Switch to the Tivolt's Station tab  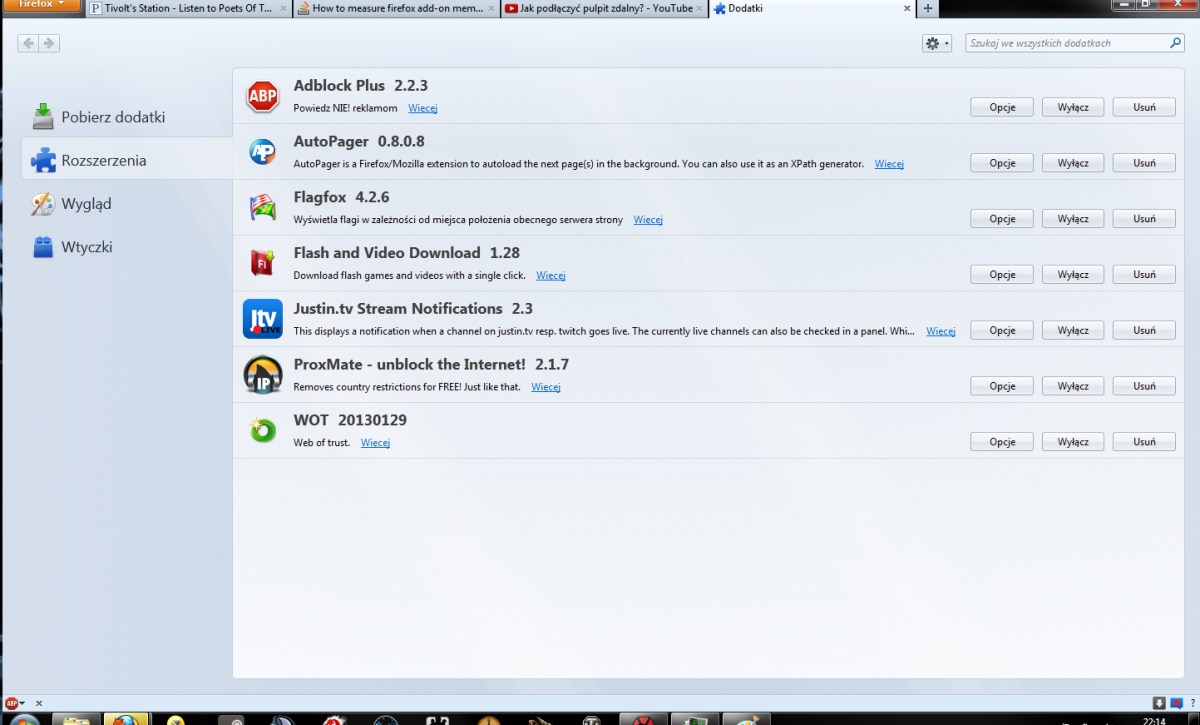pyautogui.click(x=188, y=9)
